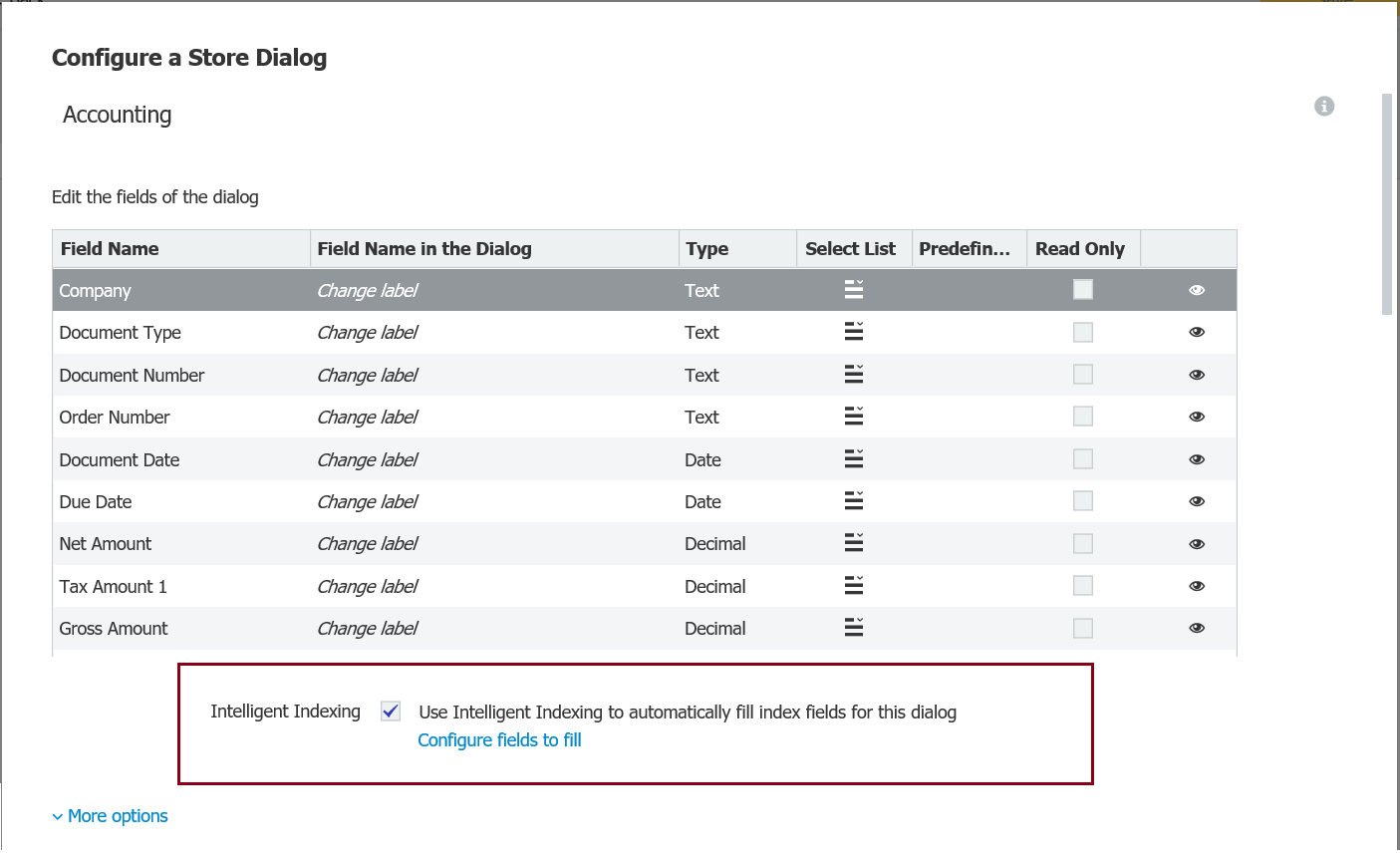Image resolution: width=1400 pixels, height=855 pixels.
Task: Enable Read Only for the Company field
Action: click(1082, 289)
